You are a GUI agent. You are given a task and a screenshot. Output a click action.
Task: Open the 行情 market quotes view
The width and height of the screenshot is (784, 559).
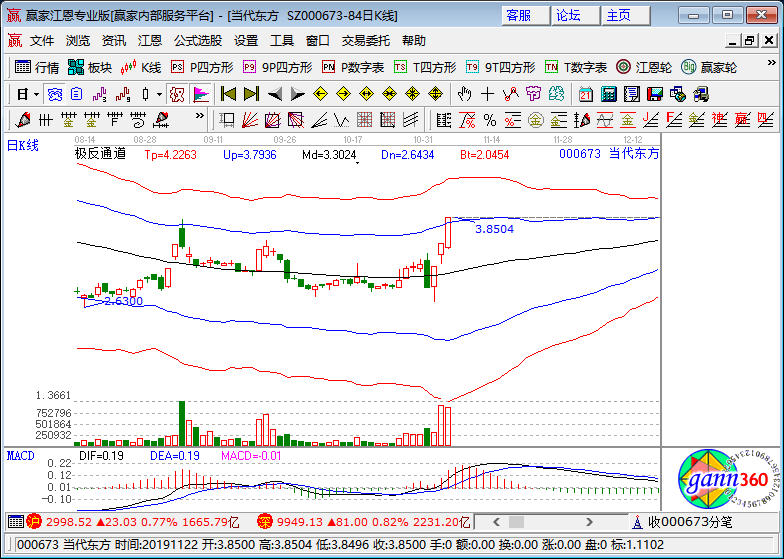37,67
